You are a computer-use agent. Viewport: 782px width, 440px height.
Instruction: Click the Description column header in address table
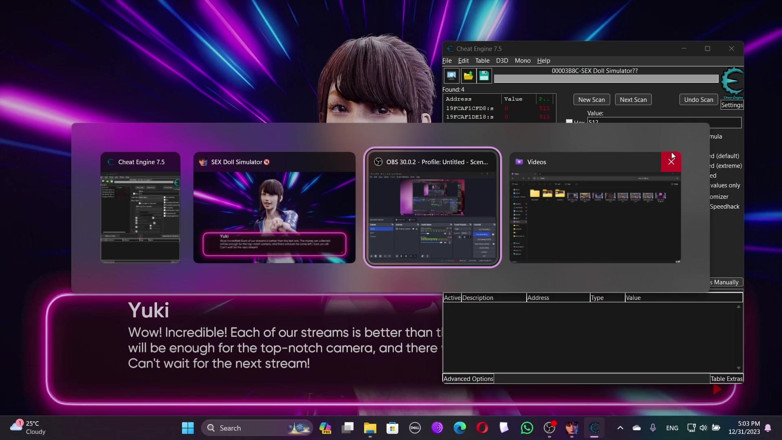point(493,297)
